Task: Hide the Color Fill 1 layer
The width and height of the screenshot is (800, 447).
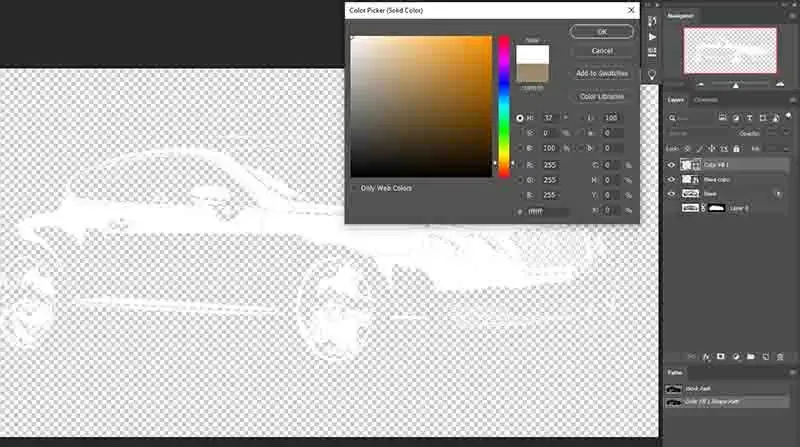Action: (671, 165)
